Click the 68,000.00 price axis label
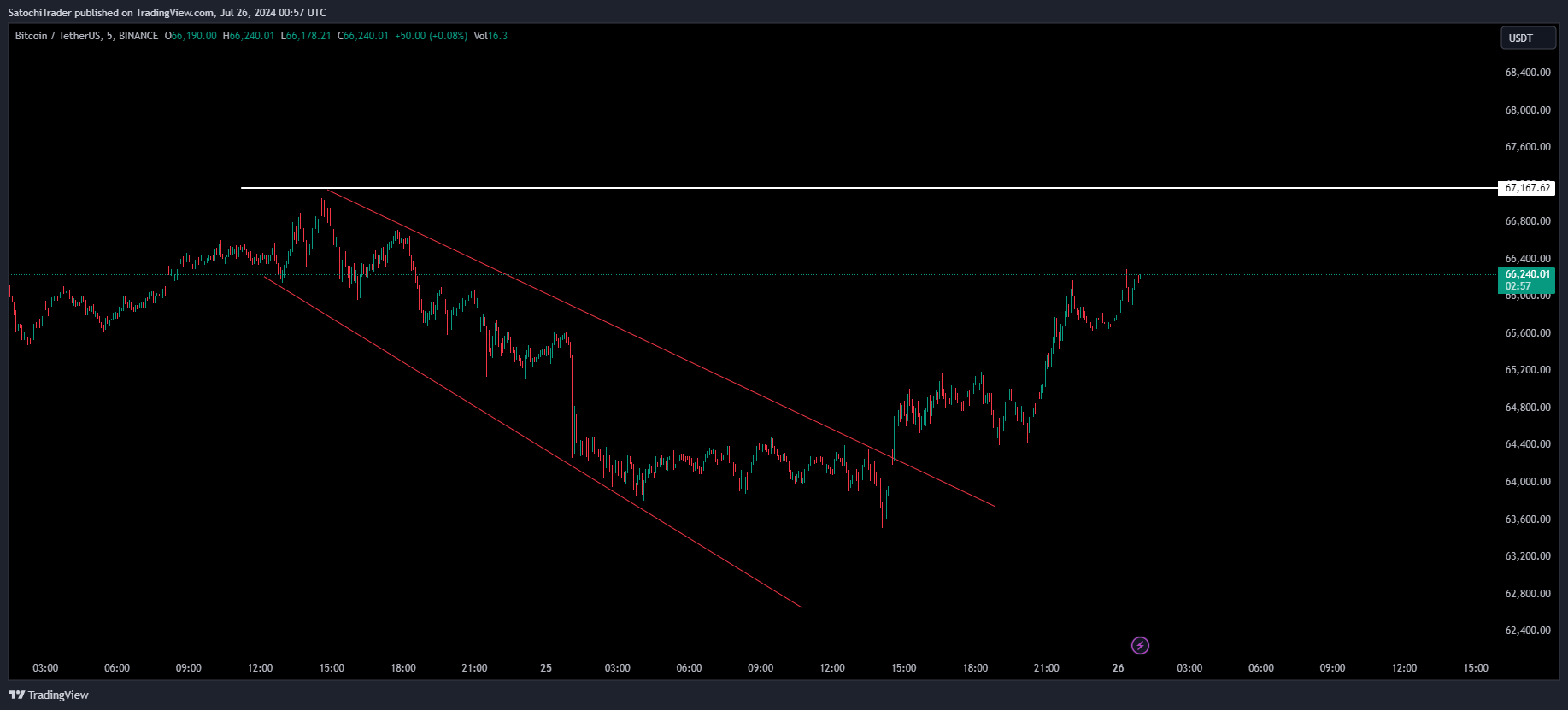 coord(1527,110)
